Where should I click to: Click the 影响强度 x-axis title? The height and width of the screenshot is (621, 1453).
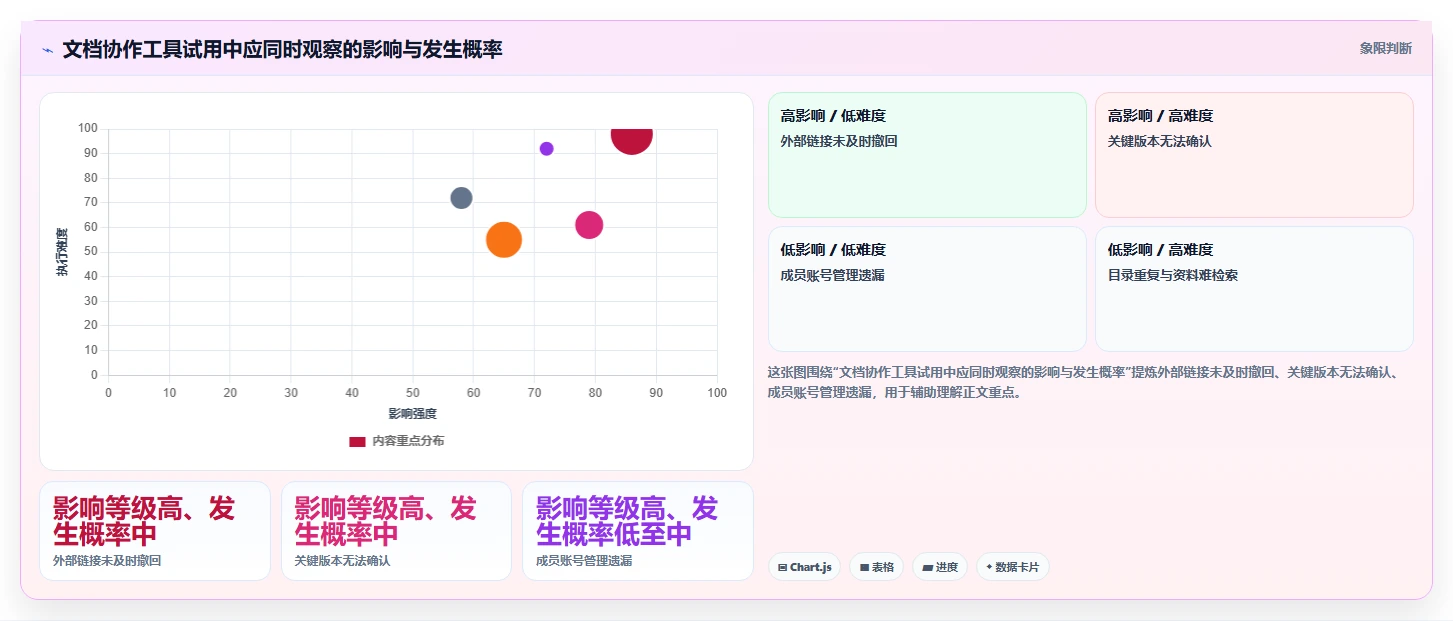pyautogui.click(x=413, y=414)
